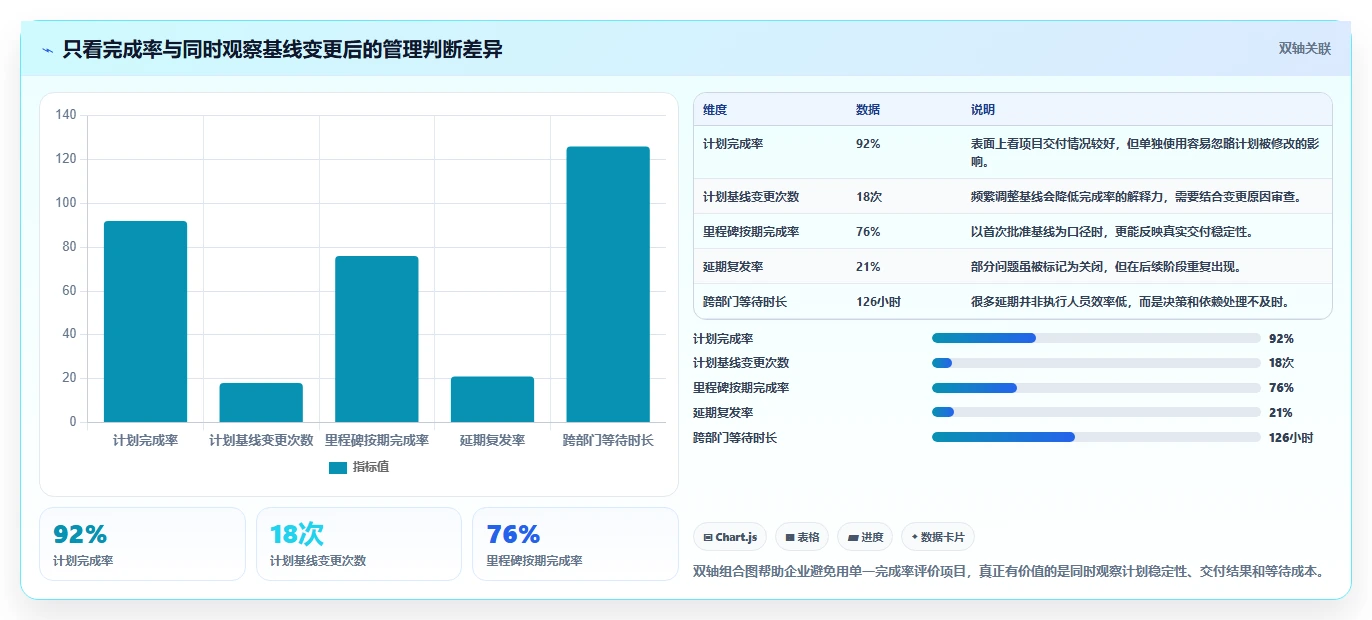This screenshot has width=1372, height=620.
Task: Click the 计划完成率 92% progress bar
Action: click(1096, 338)
